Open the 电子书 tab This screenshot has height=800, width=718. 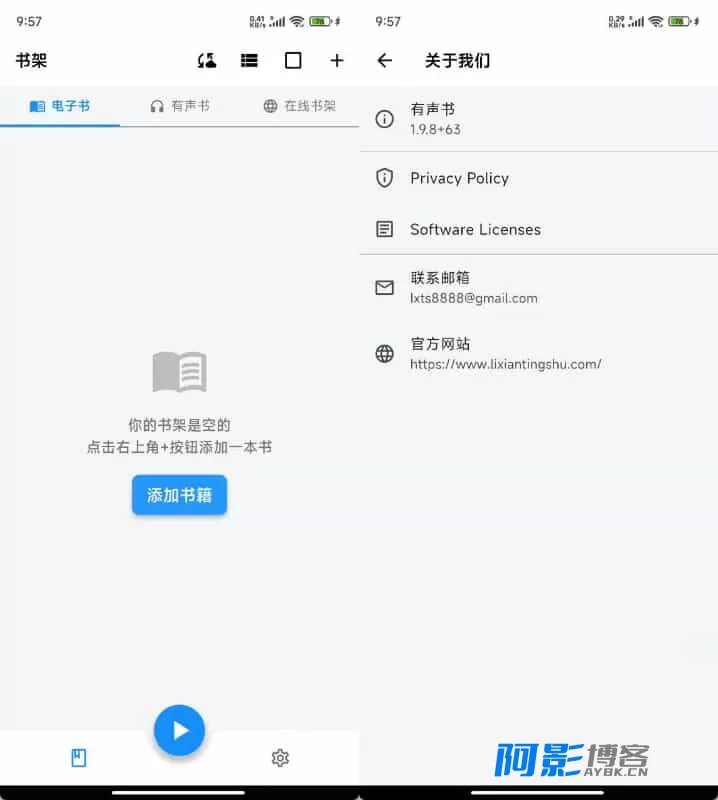click(60, 106)
